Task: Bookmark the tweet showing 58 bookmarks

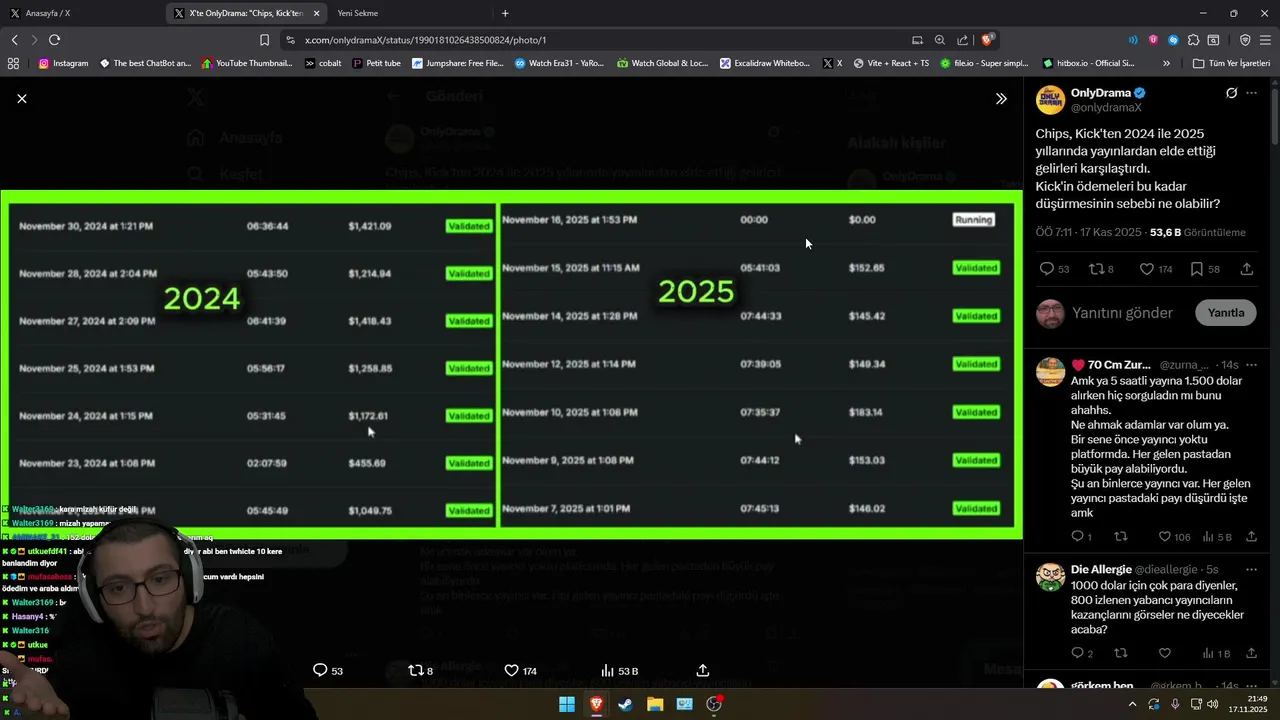Action: pos(1204,269)
